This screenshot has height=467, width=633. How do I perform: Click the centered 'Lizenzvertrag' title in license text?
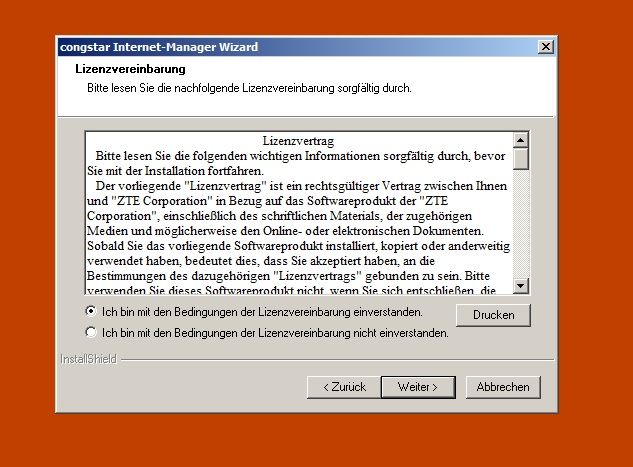coord(297,142)
